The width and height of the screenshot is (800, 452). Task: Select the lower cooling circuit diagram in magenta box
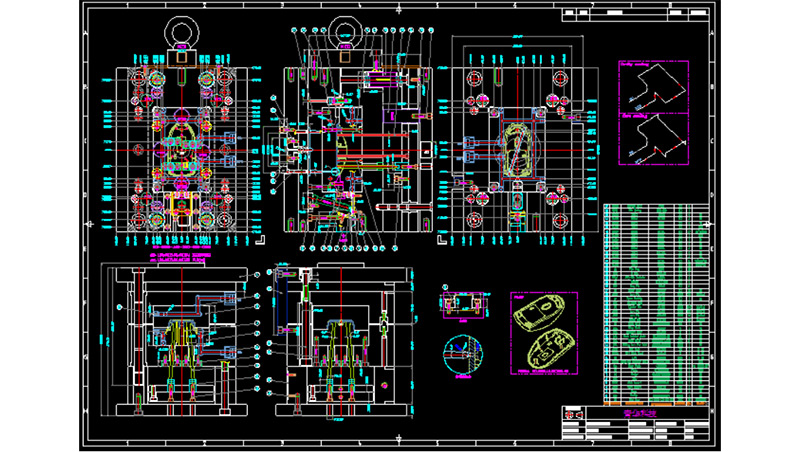coord(652,140)
